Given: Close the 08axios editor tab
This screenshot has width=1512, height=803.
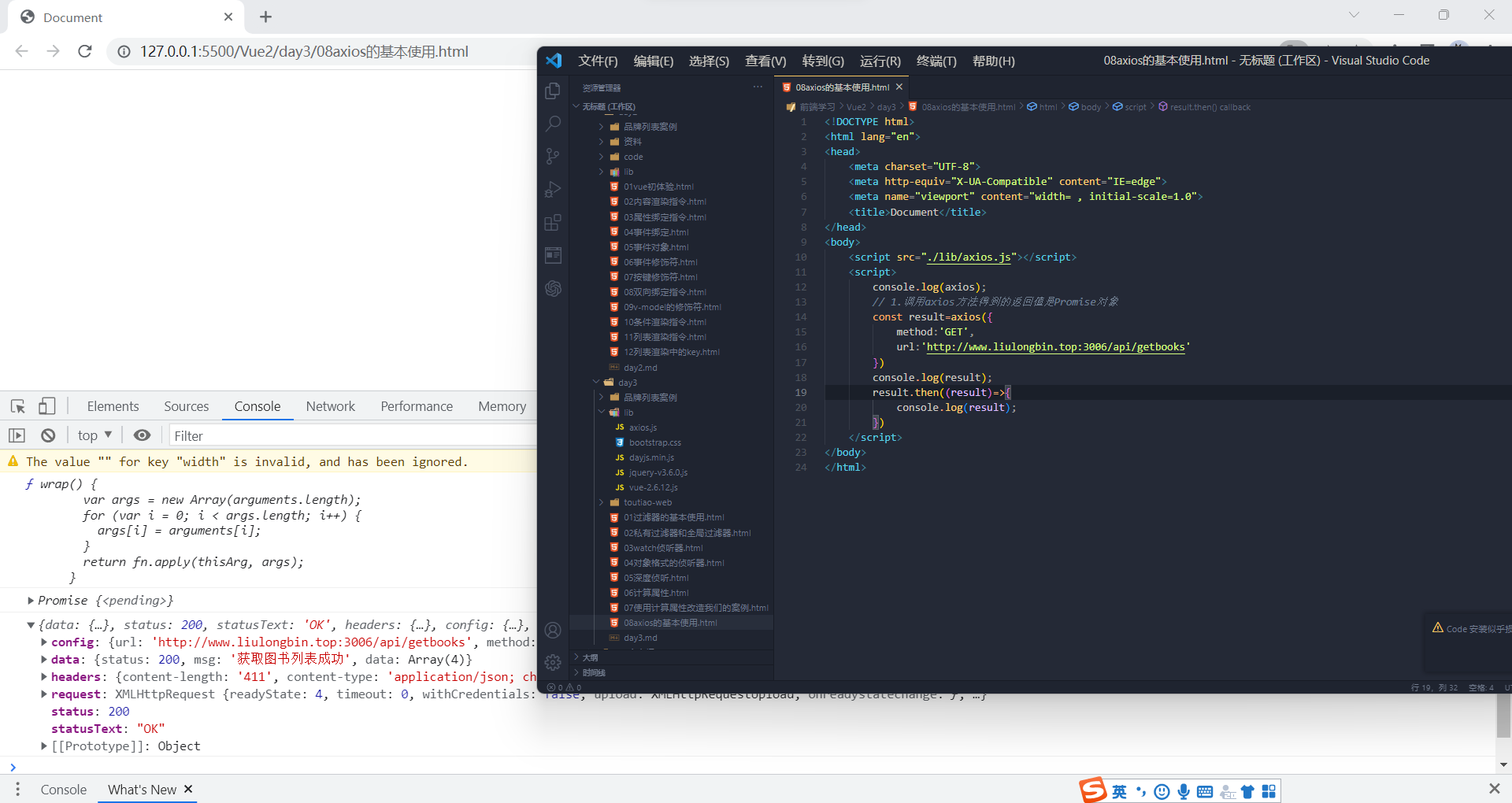Looking at the screenshot, I should pos(899,87).
